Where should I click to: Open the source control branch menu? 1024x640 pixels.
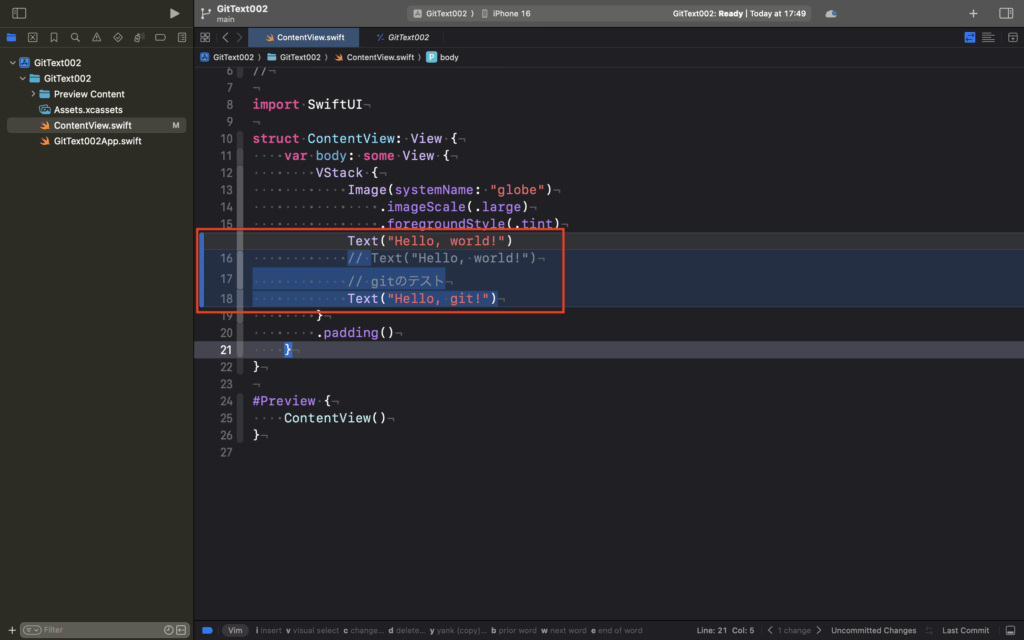[206, 13]
